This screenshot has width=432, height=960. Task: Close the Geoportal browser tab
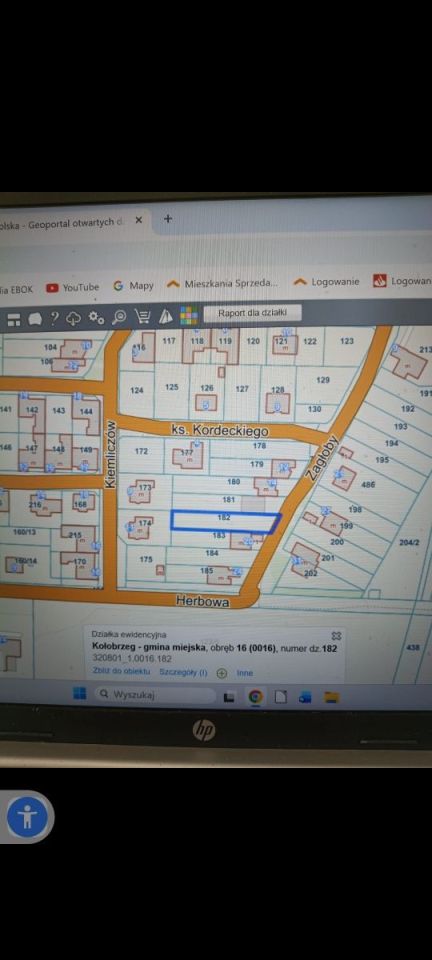tap(139, 220)
